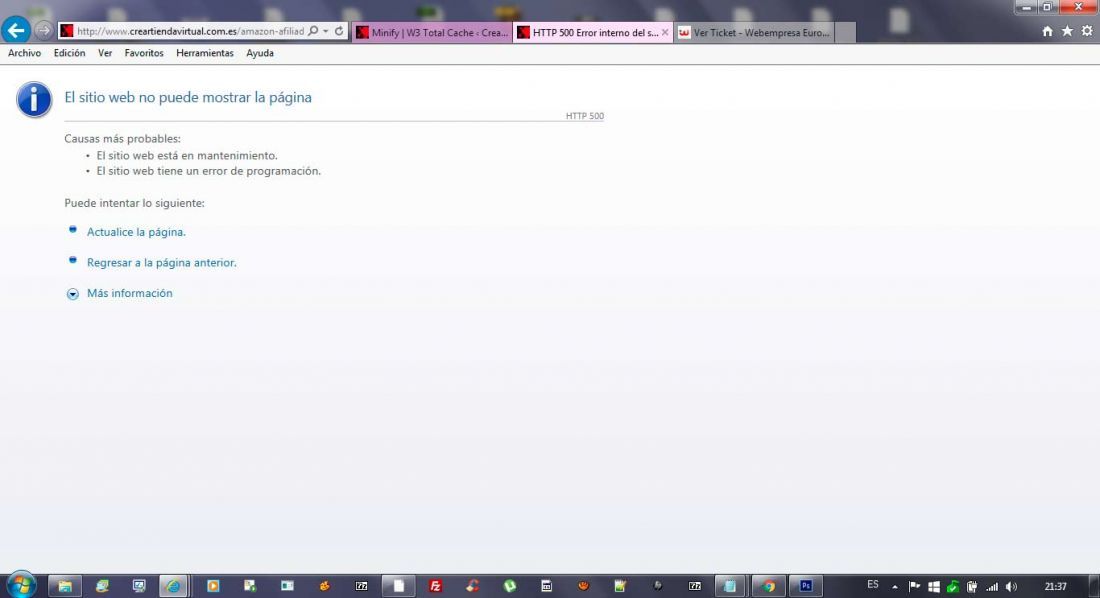Screen dimensions: 1100x598
Task: Click the search magnifier in address bar
Action: (x=313, y=31)
